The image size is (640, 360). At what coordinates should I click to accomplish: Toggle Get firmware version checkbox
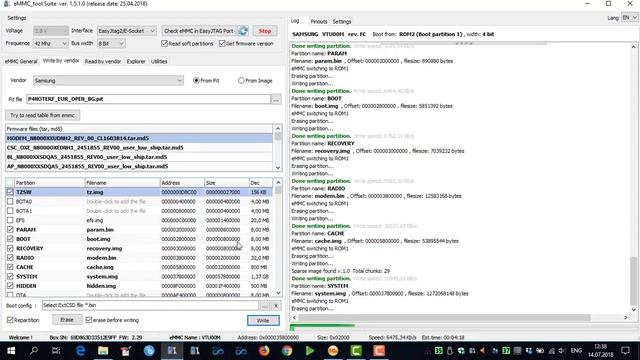click(222, 43)
